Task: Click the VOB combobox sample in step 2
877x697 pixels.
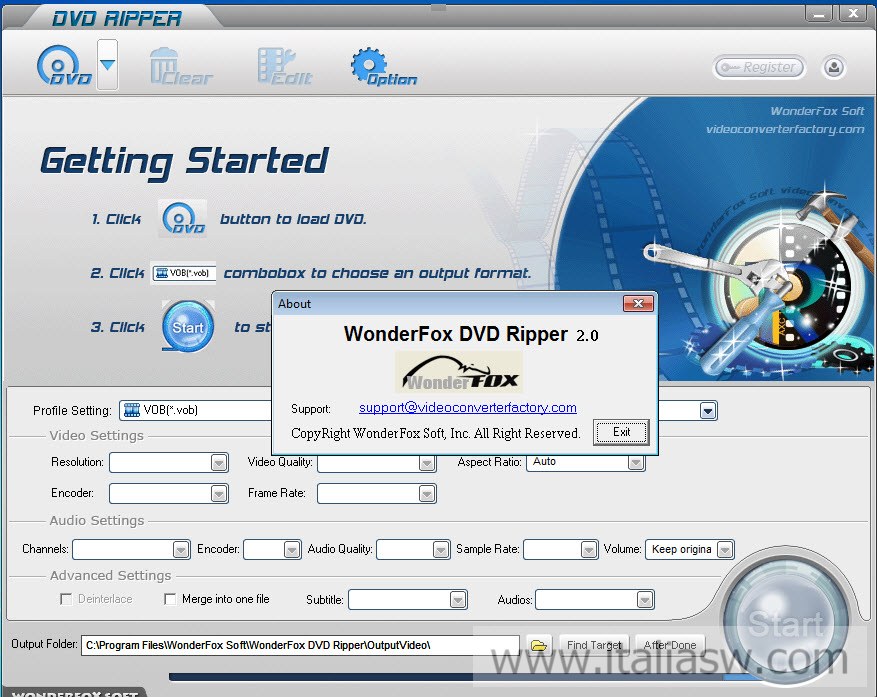Action: pyautogui.click(x=183, y=273)
